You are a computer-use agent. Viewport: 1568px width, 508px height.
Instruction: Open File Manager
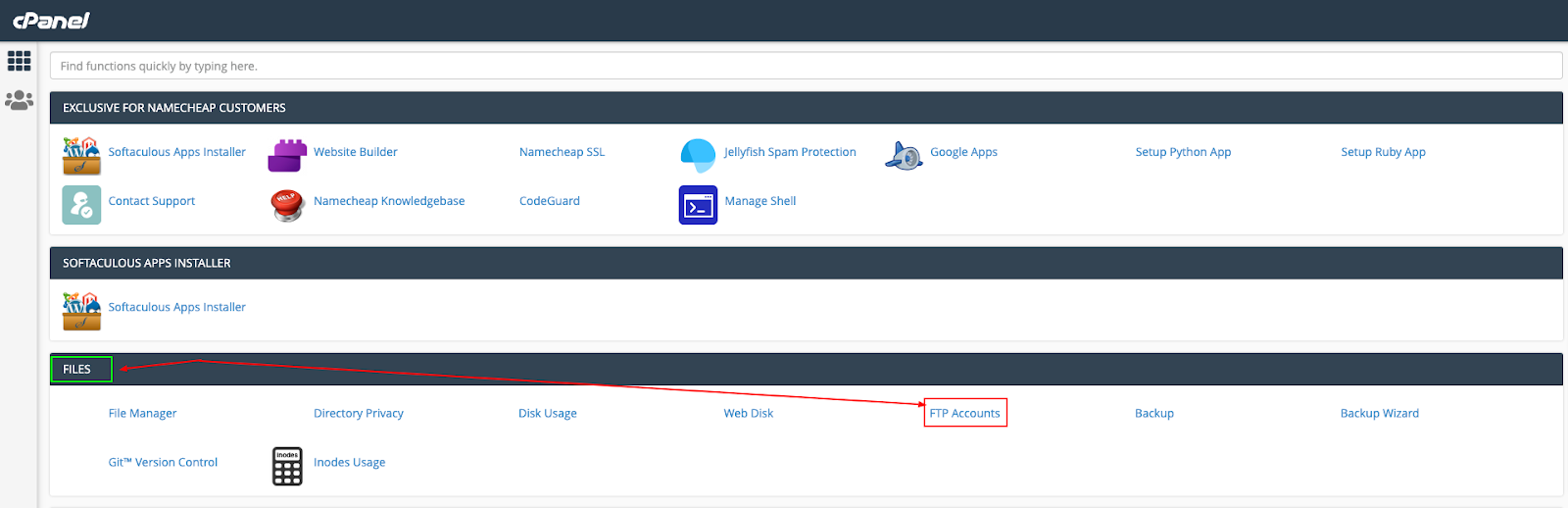tap(142, 413)
